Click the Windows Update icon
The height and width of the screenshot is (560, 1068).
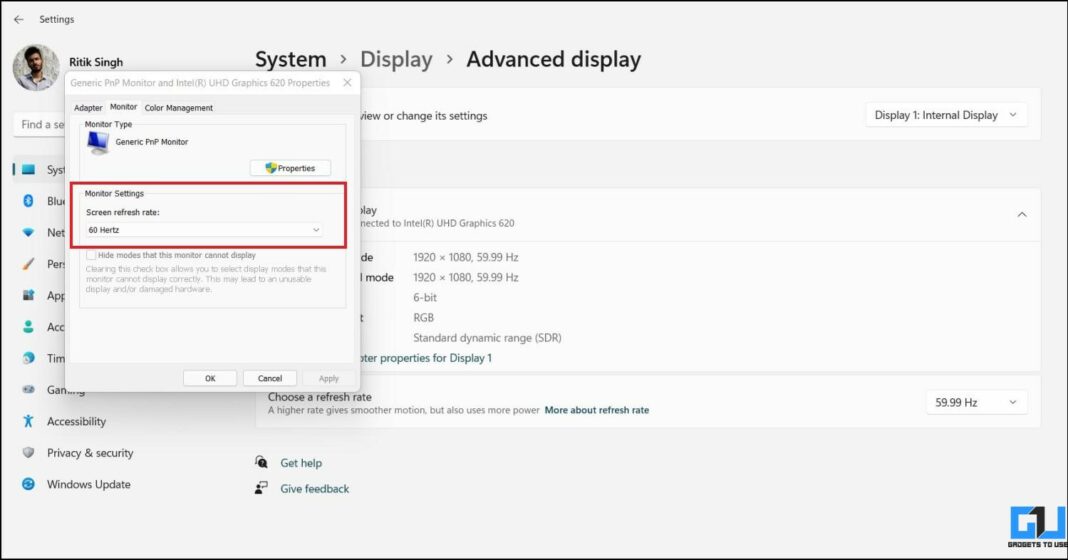(28, 484)
